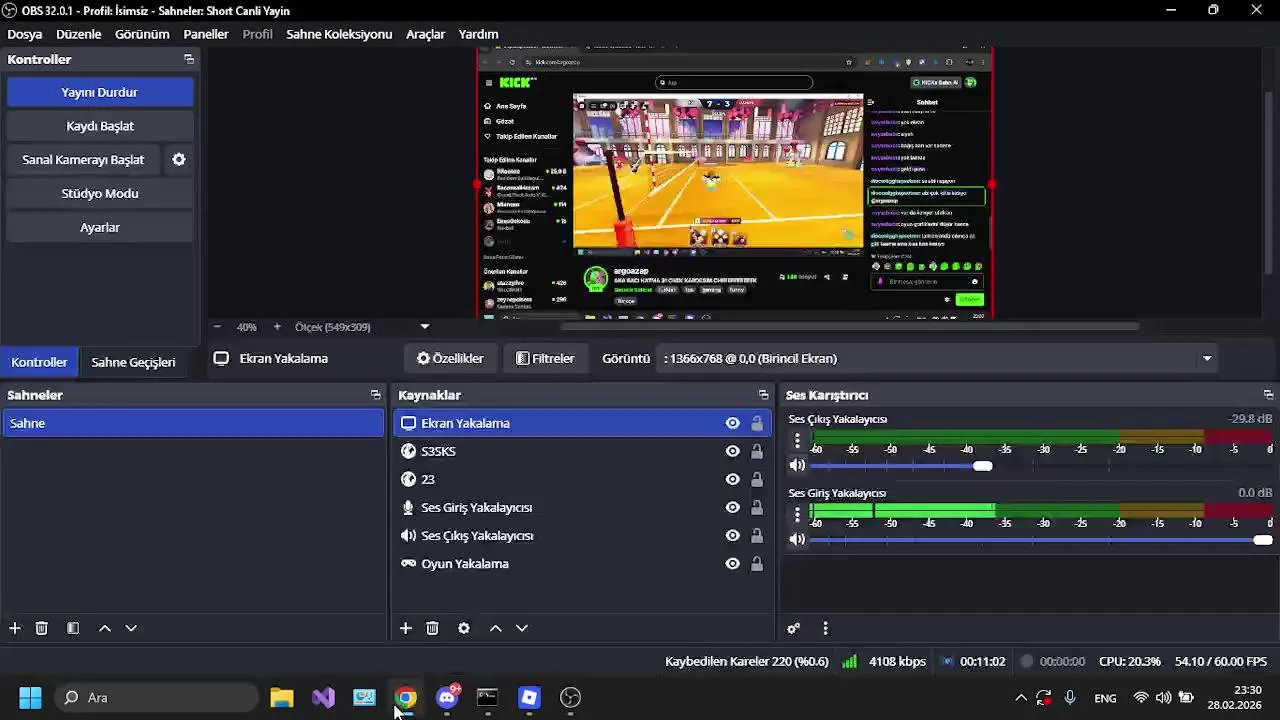The image size is (1280, 720).
Task: Open advanced audio properties gears icon
Action: tap(794, 628)
